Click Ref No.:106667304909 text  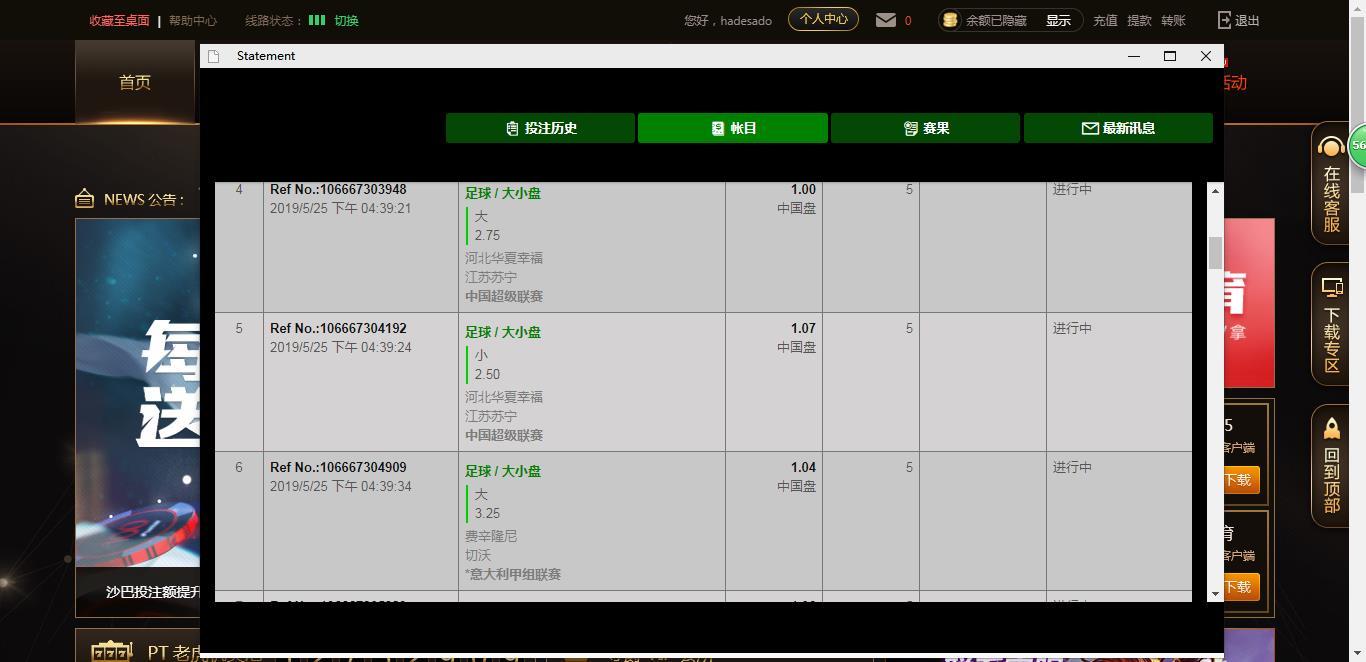pos(338,467)
